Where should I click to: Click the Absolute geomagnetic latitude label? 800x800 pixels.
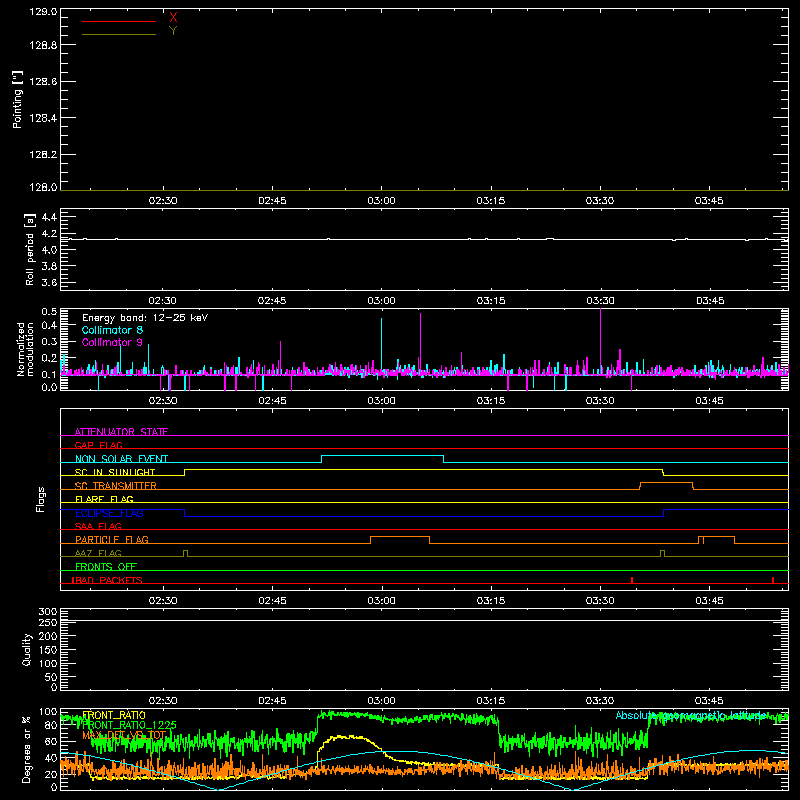point(691,715)
